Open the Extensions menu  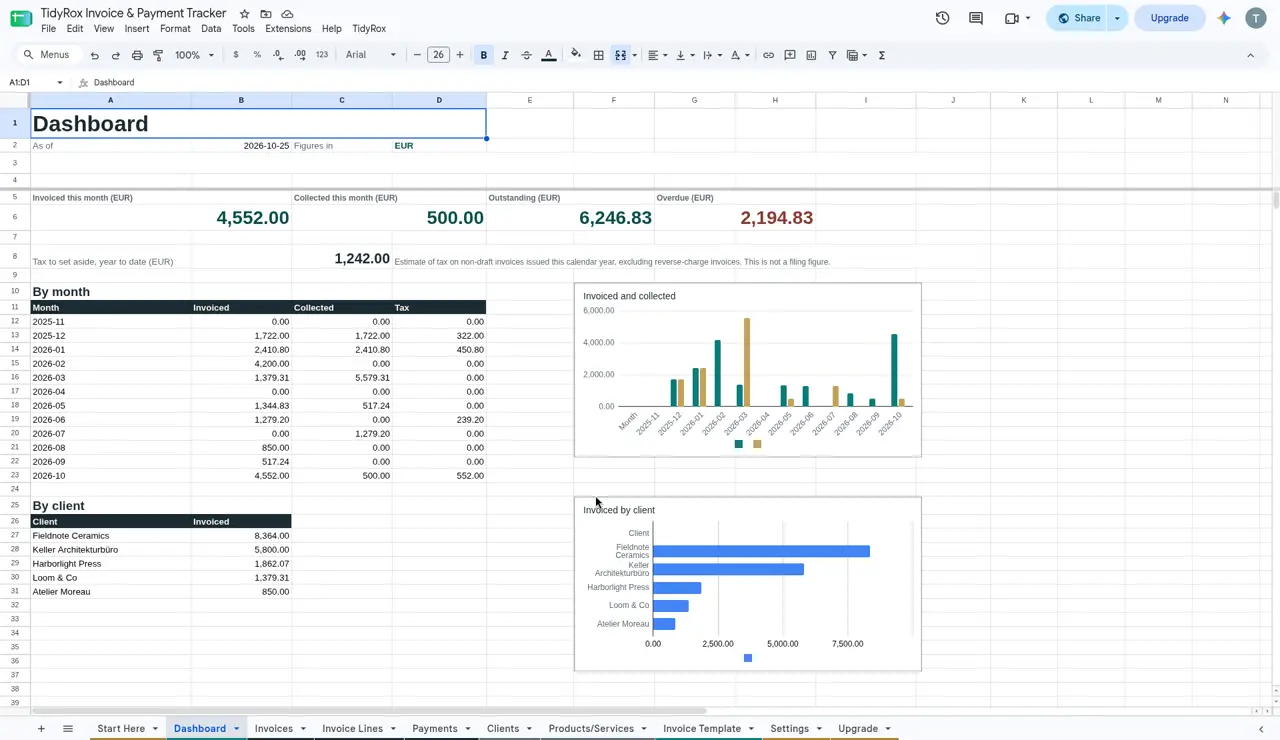288,29
